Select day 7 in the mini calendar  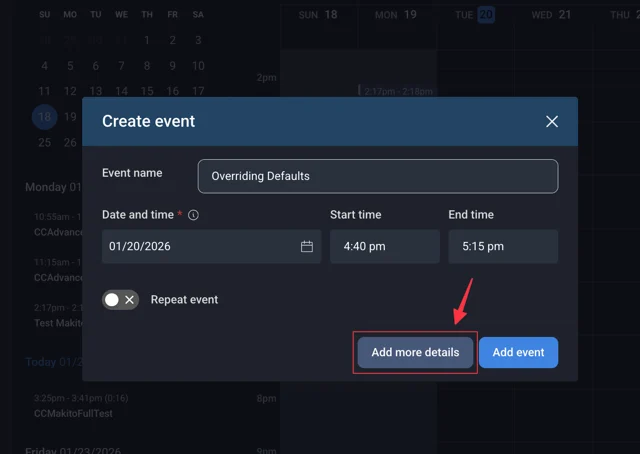point(121,66)
